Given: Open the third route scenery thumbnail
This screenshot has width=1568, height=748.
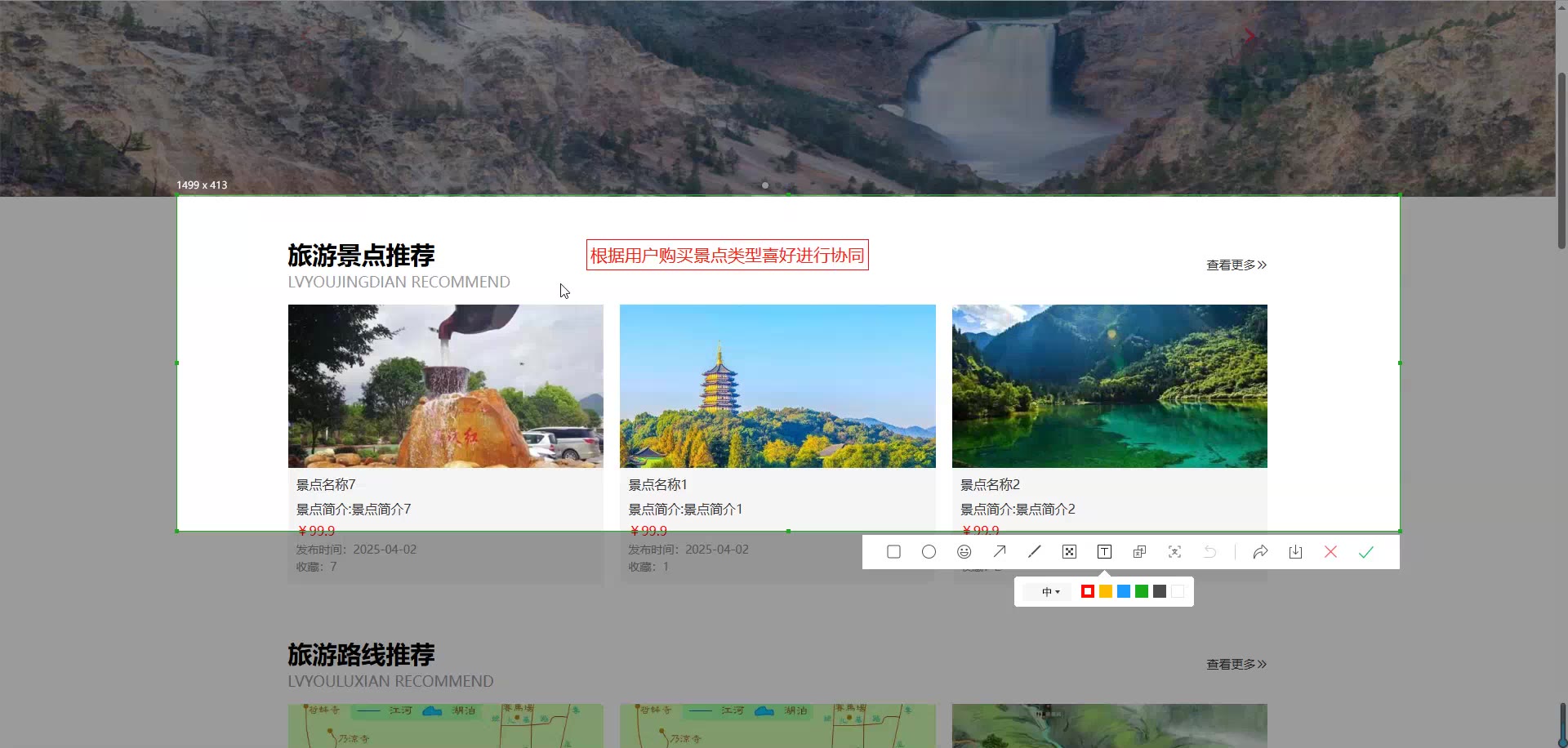Looking at the screenshot, I should 1110,726.
